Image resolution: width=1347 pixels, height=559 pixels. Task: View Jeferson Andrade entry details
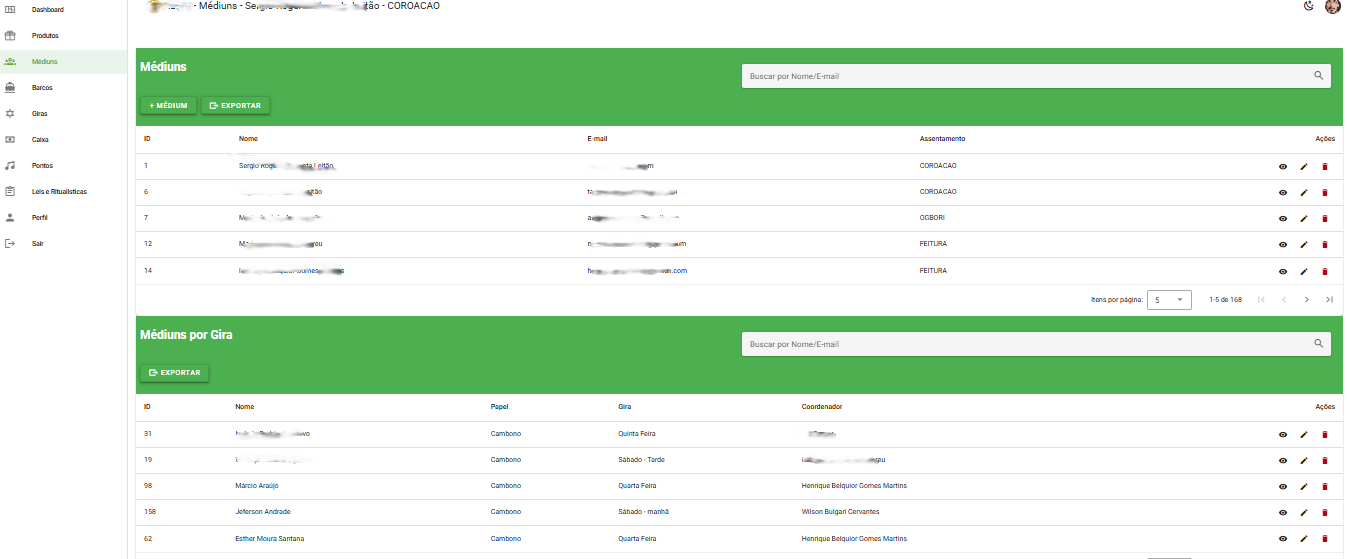point(1283,513)
